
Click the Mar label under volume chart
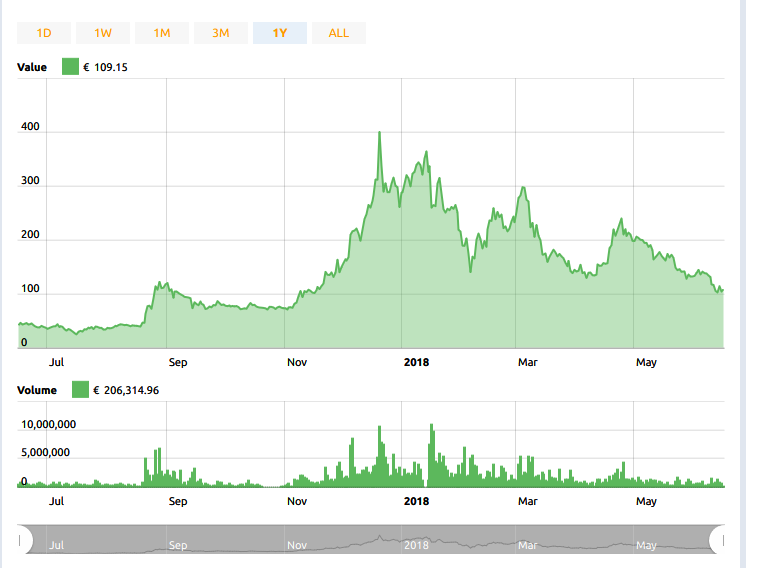coord(527,501)
